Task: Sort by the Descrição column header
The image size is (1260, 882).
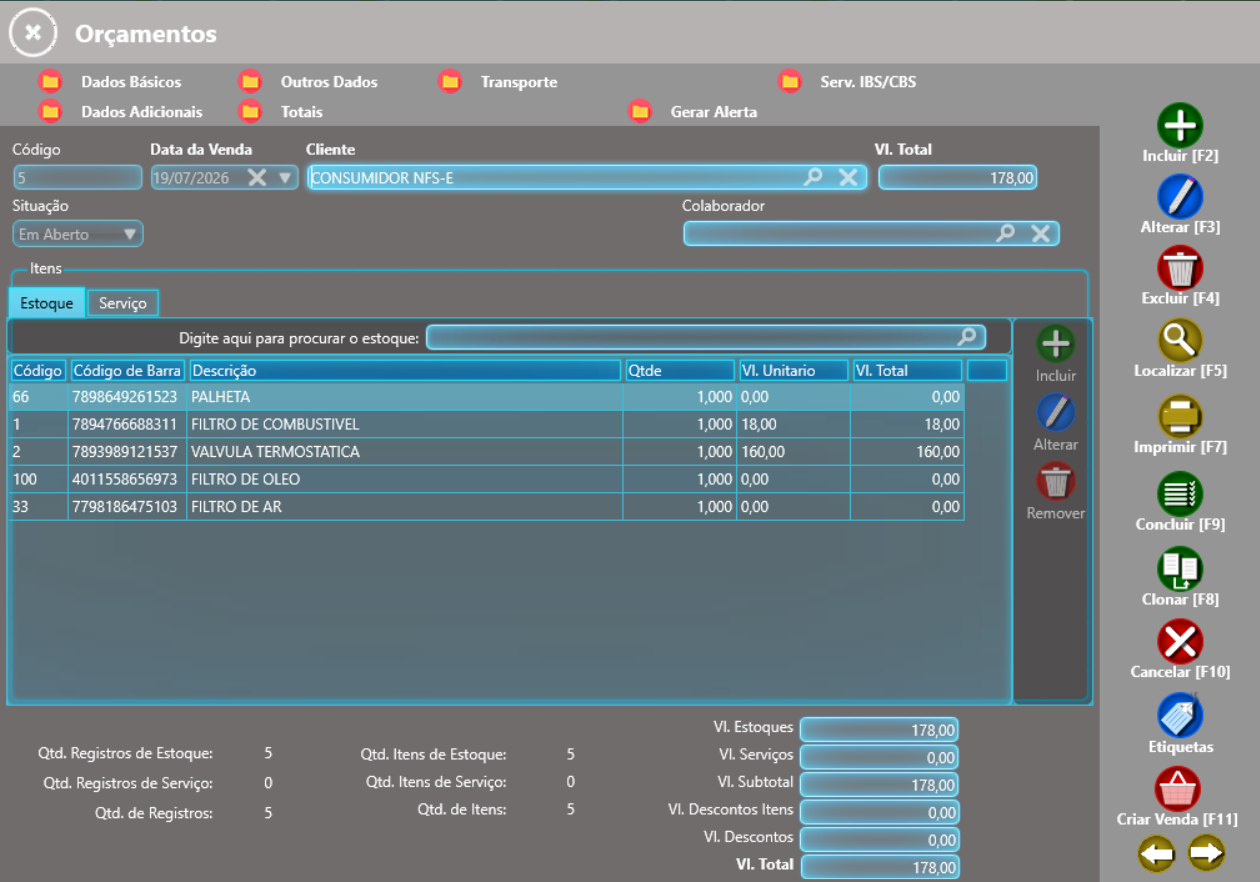Action: [405, 370]
